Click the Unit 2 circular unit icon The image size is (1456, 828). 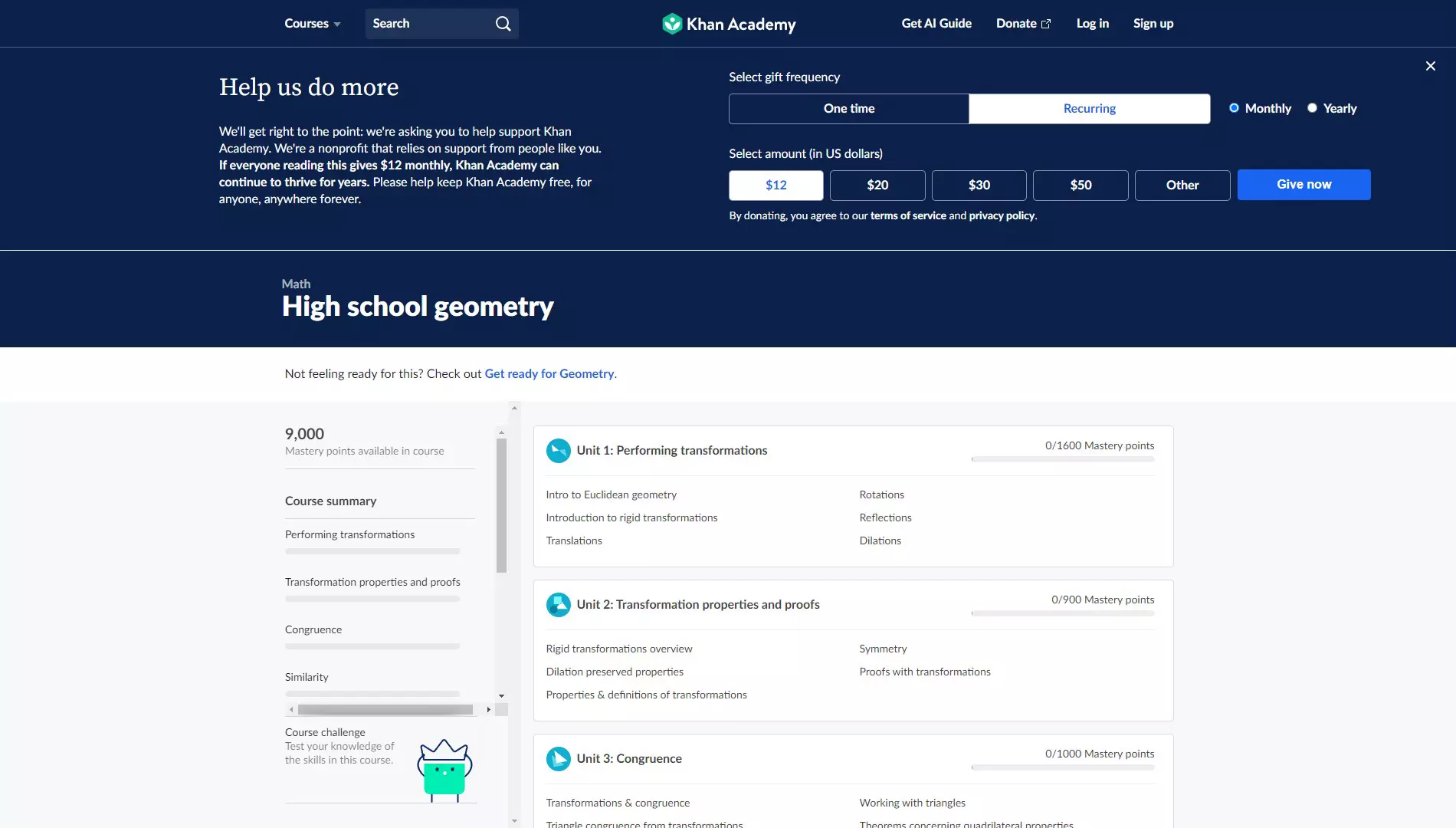tap(558, 604)
